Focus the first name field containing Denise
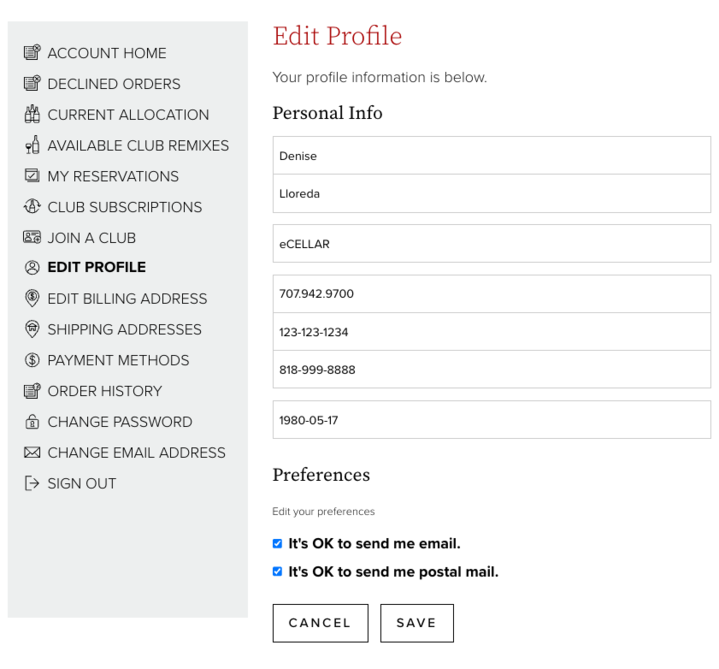The width and height of the screenshot is (719, 669). pos(492,155)
